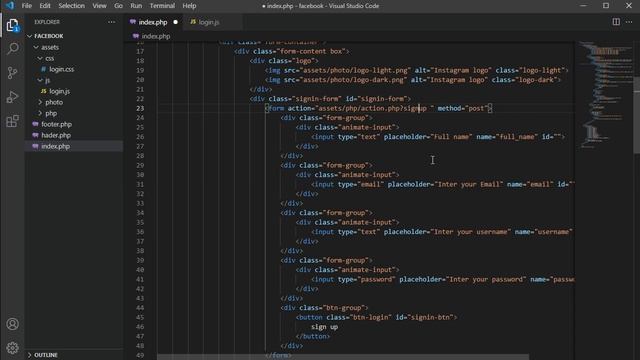Click class="form-content box" on line 17
Image resolution: width=640 pixels, height=360 pixels.
point(299,51)
